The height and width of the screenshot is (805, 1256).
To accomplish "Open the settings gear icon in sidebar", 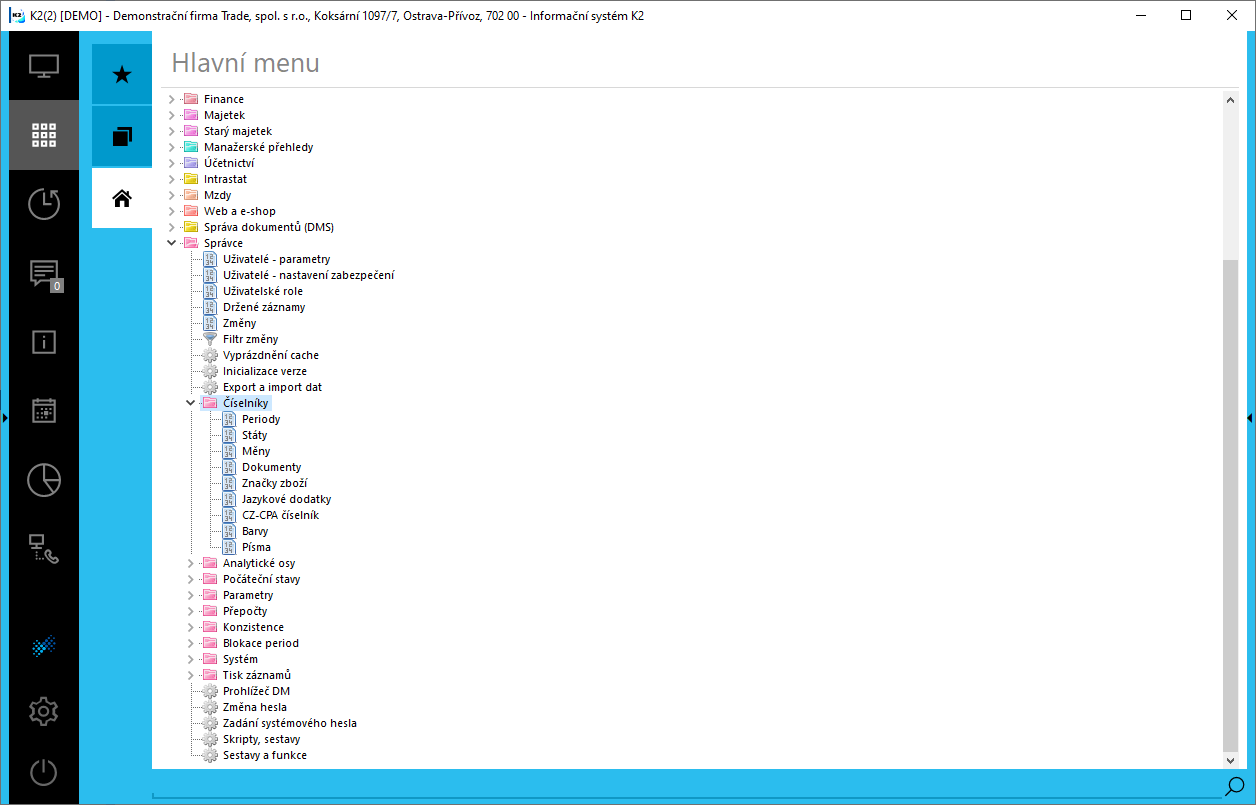I will pos(44,711).
